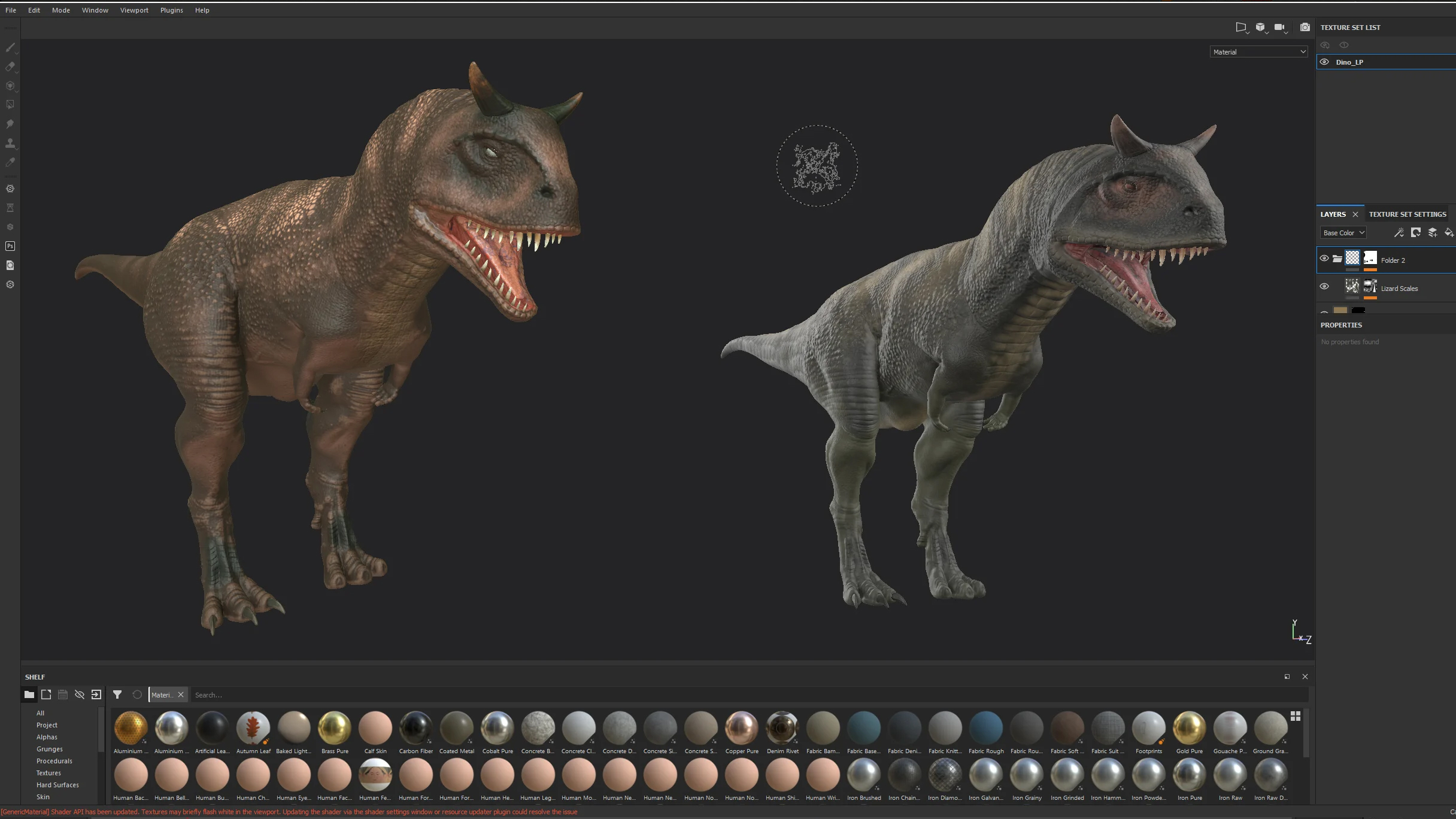Click the bottom Substance icon in left toolbar
The height and width of the screenshot is (819, 1456).
(x=10, y=284)
